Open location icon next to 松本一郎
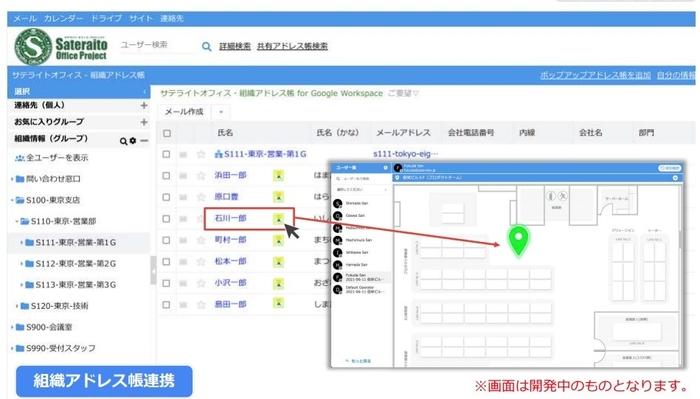Image resolution: width=700 pixels, height=399 pixels. [279, 262]
